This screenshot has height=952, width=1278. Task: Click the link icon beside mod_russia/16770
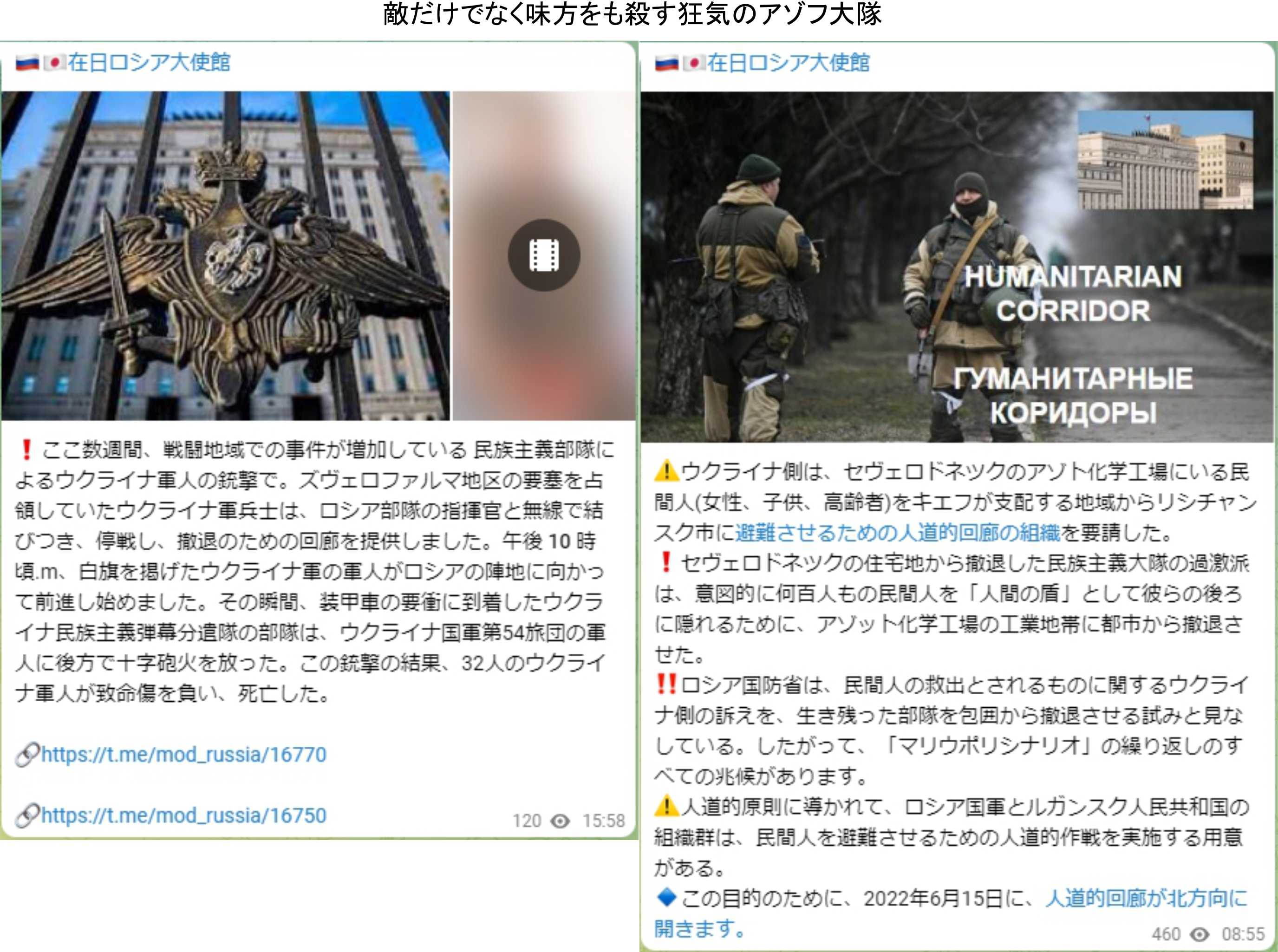[x=27, y=755]
